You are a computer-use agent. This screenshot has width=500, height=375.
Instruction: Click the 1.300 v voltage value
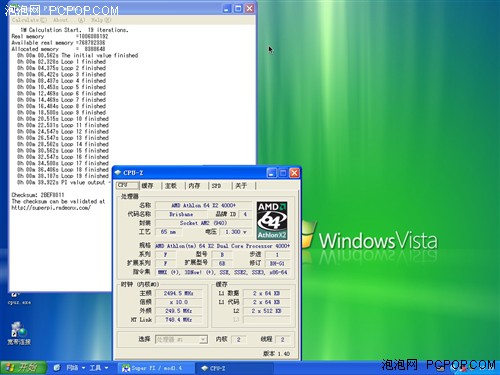click(236, 232)
